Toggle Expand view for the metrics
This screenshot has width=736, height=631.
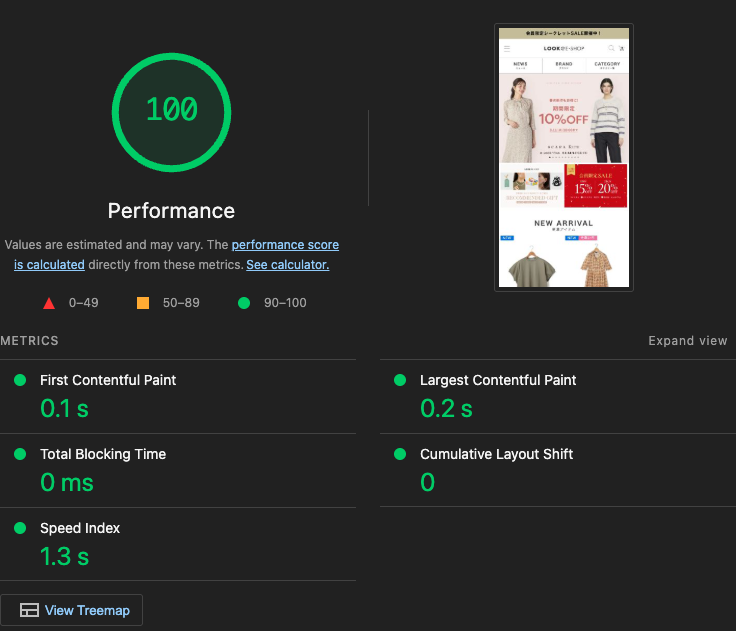[x=687, y=341]
